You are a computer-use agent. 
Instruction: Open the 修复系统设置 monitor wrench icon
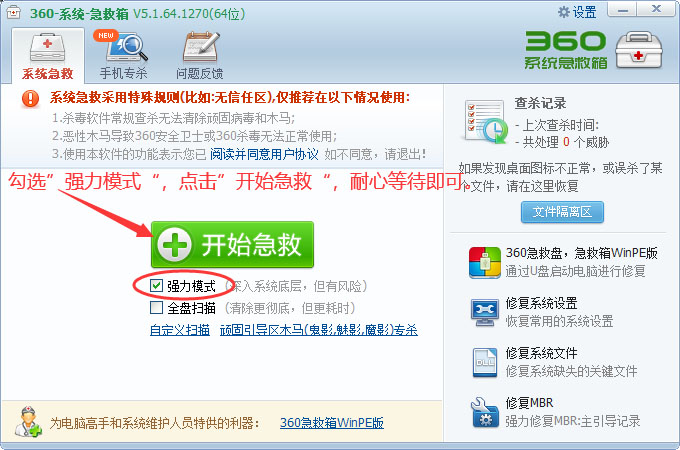point(484,312)
